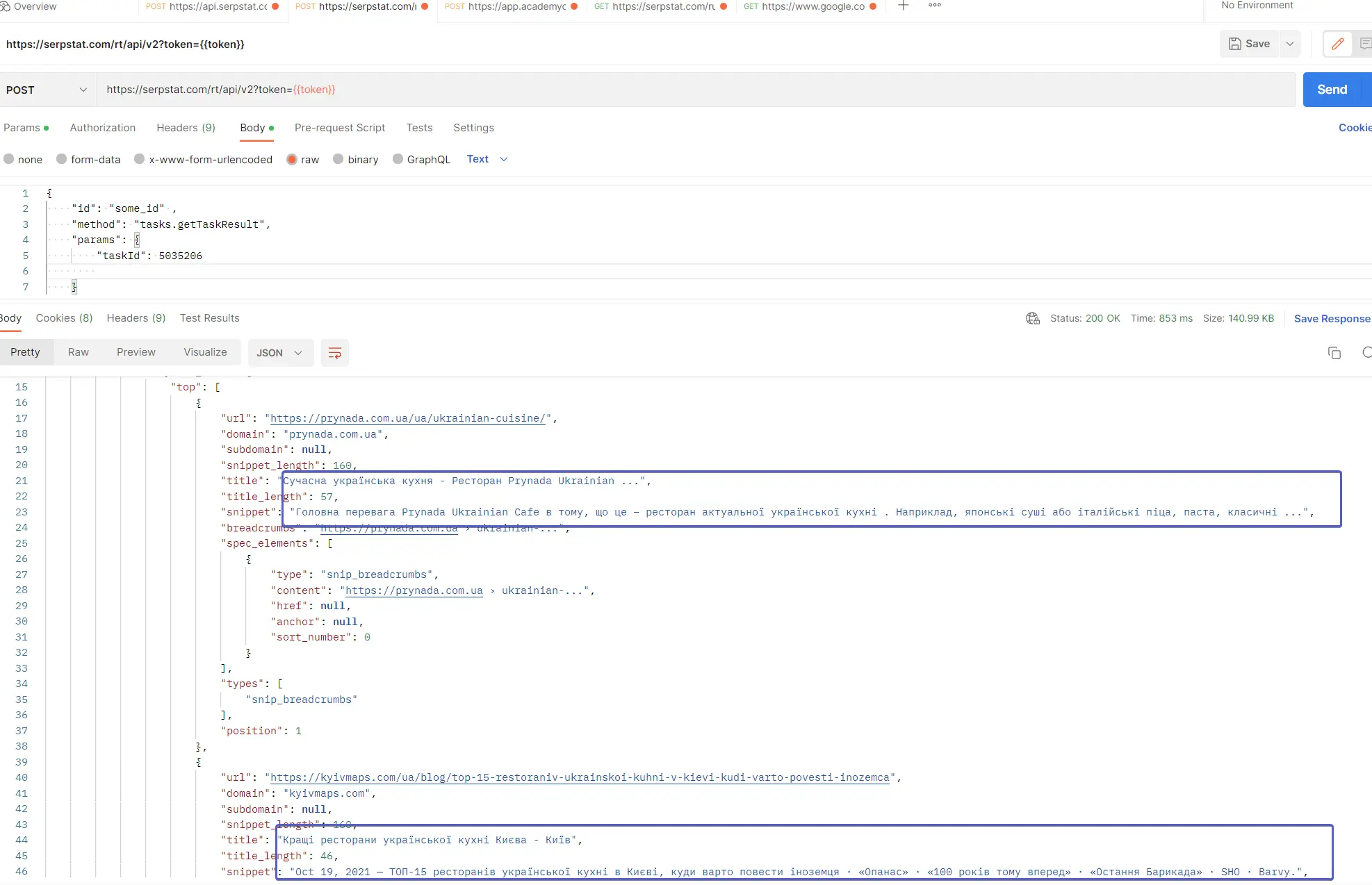Screen dimensions: 1372x885
Task: Switch response view to Raw
Action: click(79, 352)
